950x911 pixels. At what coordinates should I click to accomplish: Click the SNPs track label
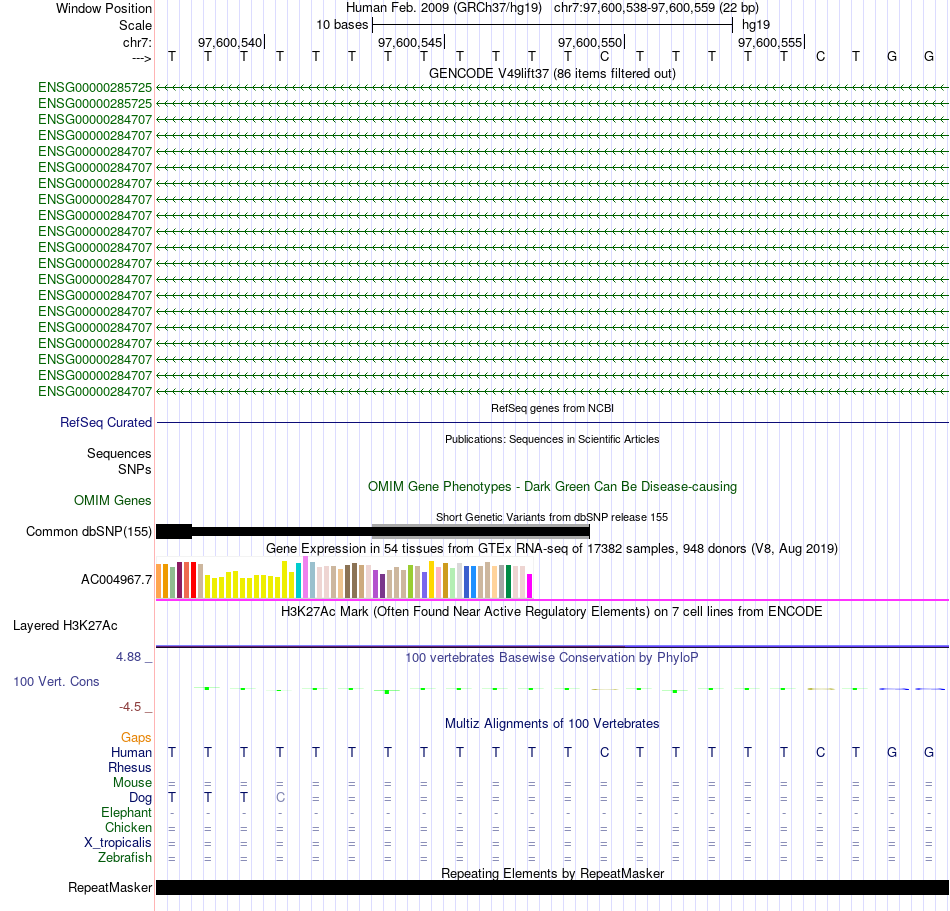click(135, 469)
